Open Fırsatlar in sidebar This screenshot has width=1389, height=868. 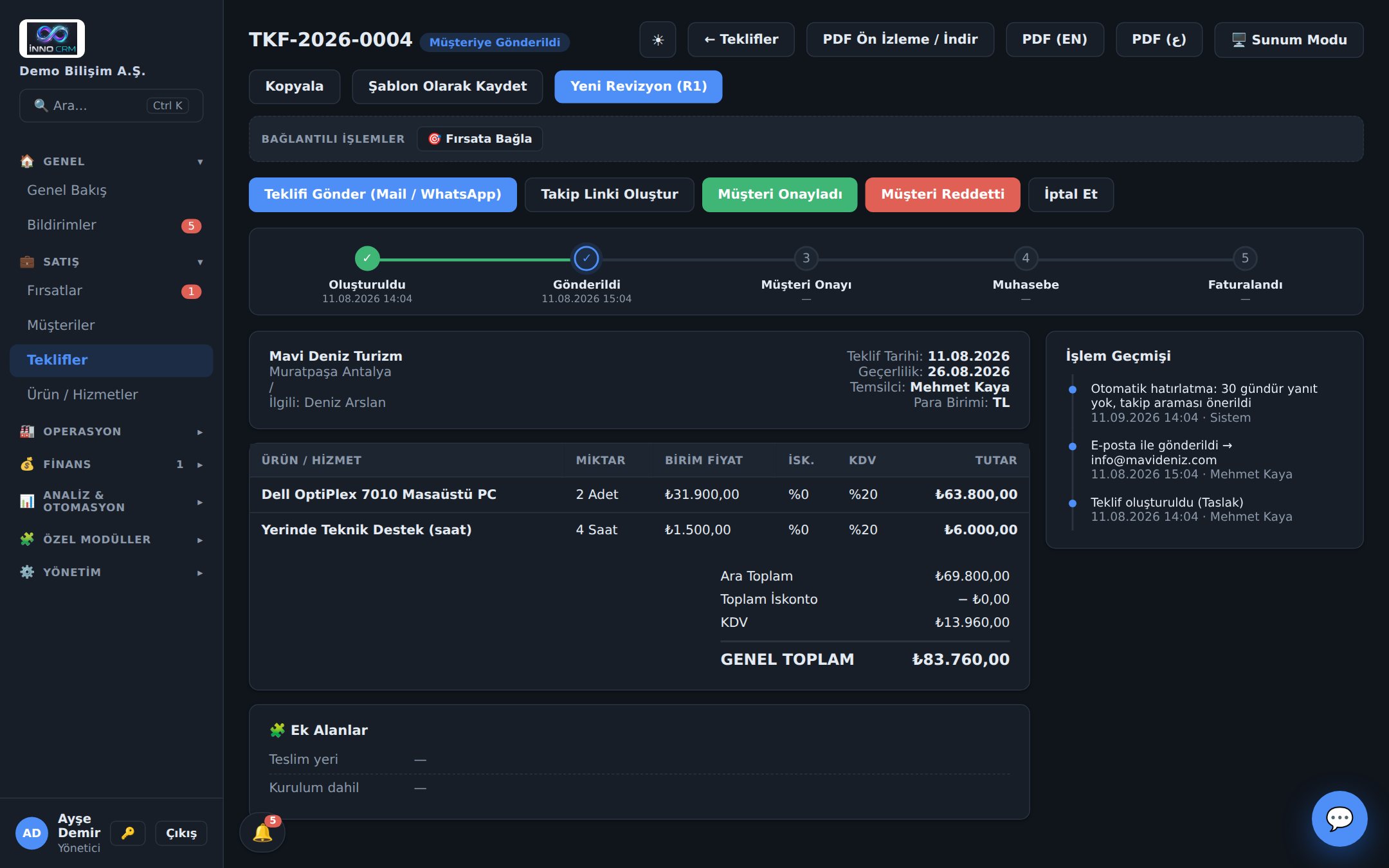coord(111,291)
